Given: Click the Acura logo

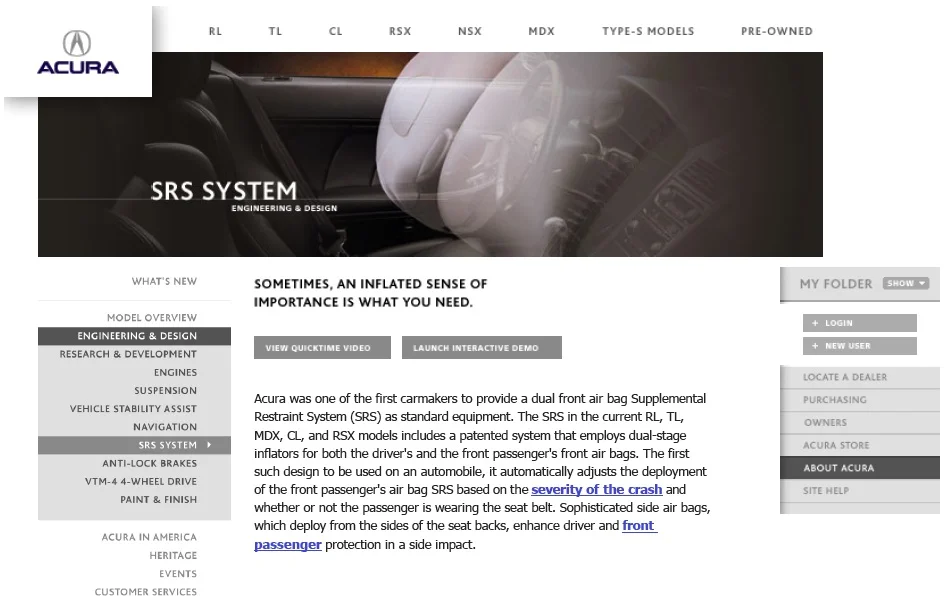Looking at the screenshot, I should point(78,52).
